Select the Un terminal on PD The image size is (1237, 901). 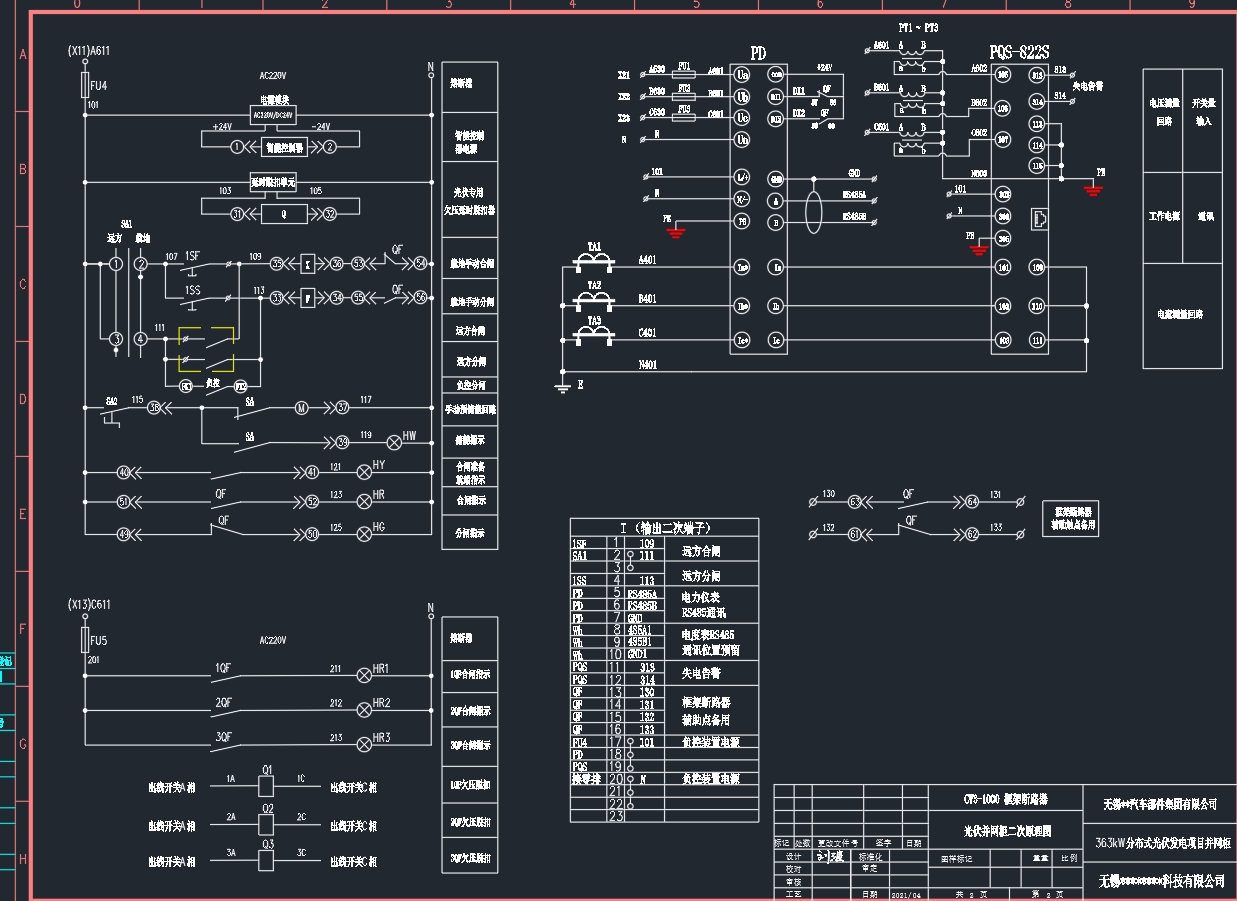742,138
